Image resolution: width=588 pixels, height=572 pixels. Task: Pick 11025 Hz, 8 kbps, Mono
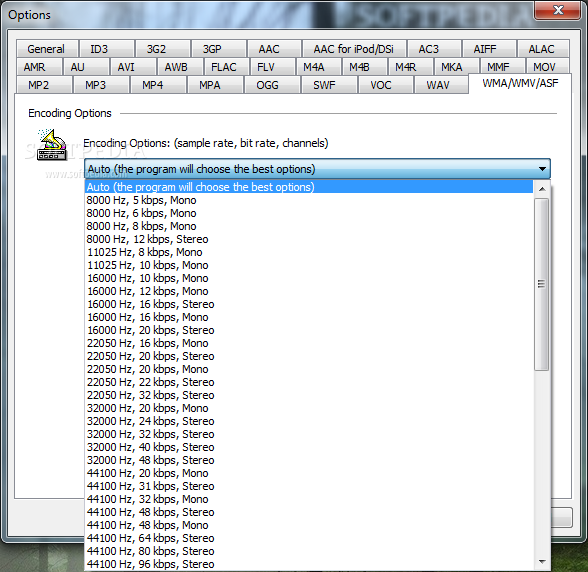(309, 252)
